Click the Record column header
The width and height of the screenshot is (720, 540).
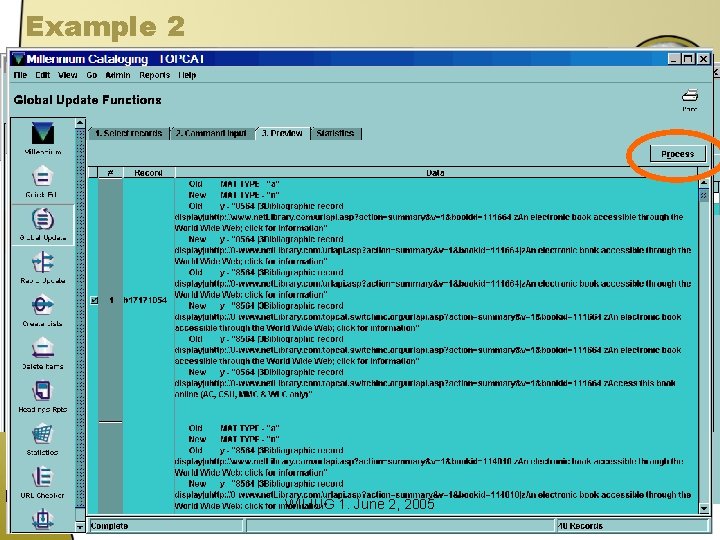tap(148, 173)
